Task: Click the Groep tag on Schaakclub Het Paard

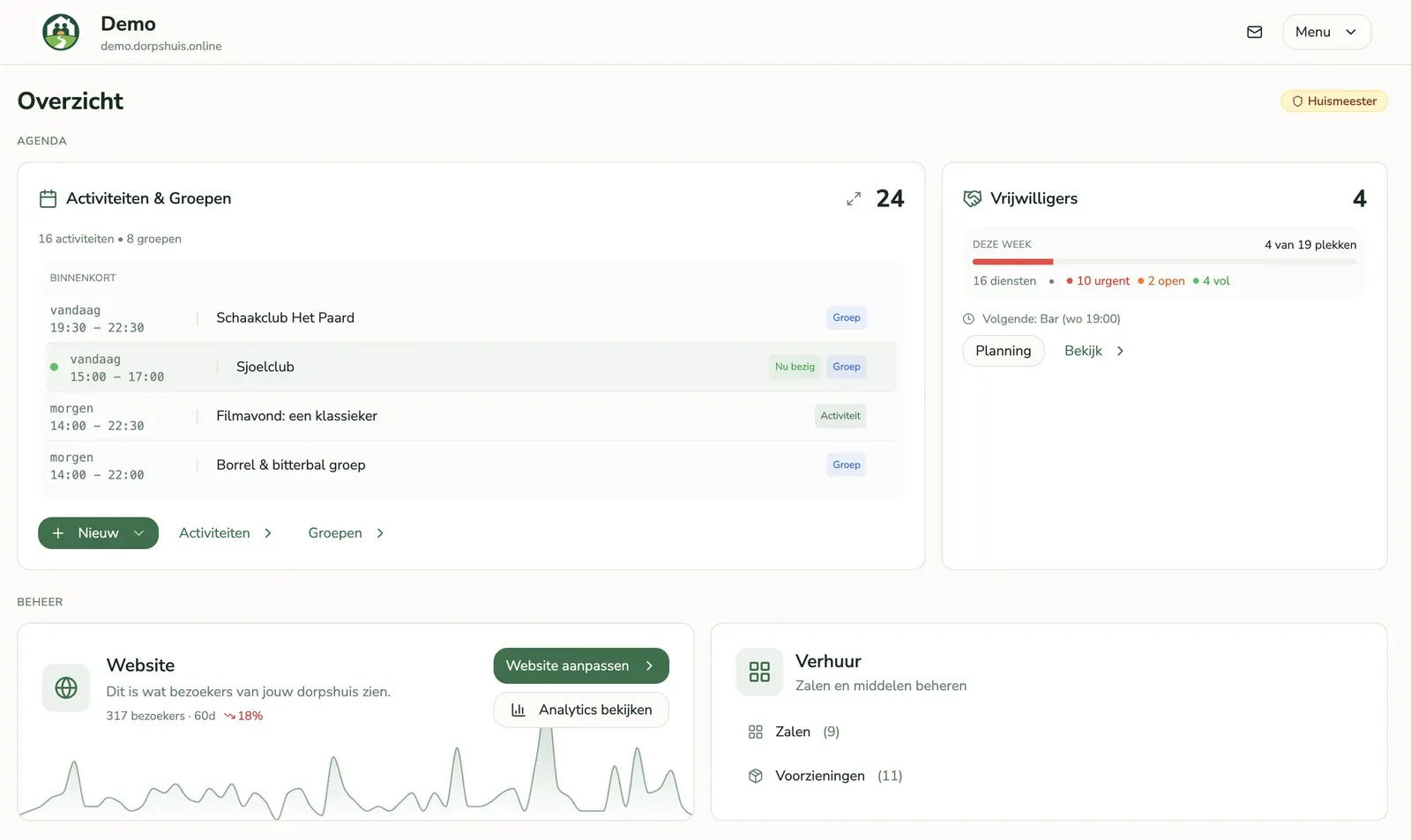Action: (x=846, y=318)
